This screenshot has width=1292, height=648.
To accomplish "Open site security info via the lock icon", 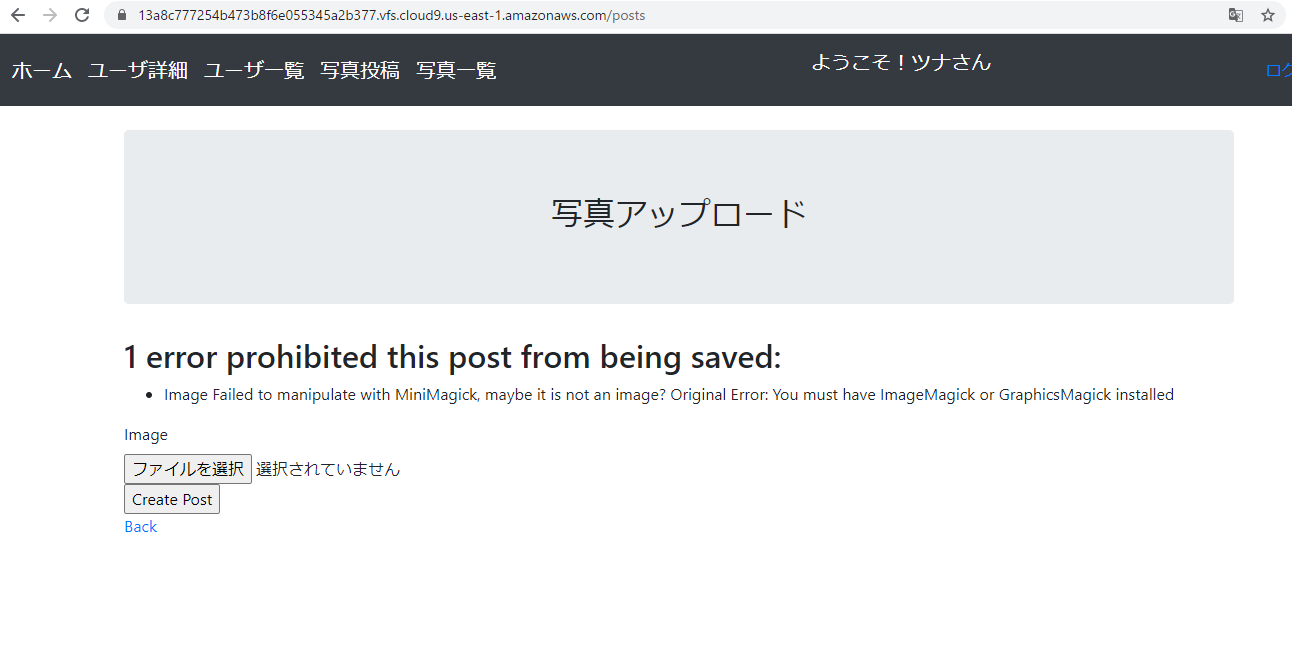I will click(120, 15).
